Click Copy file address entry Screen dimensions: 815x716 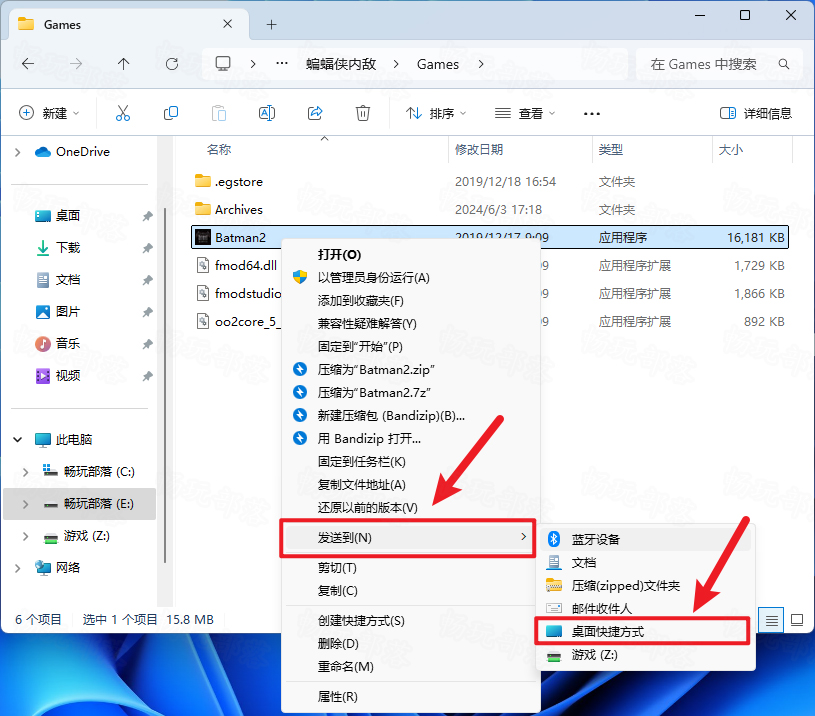[x=411, y=485]
